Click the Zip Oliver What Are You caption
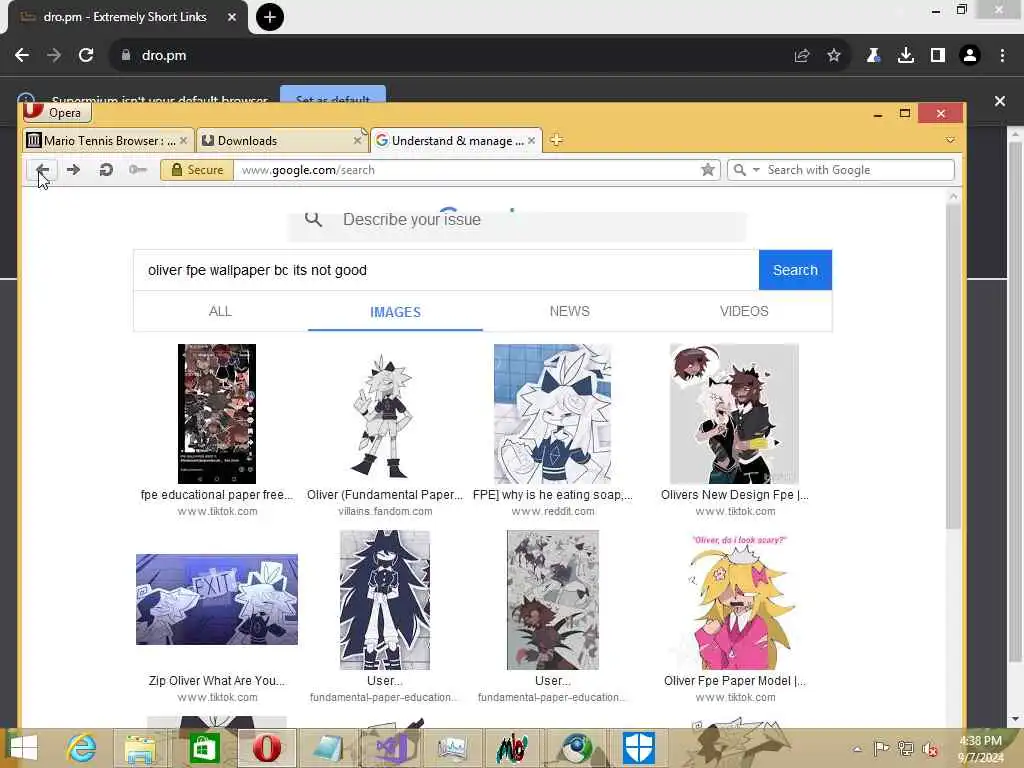1024x768 pixels. (x=217, y=680)
